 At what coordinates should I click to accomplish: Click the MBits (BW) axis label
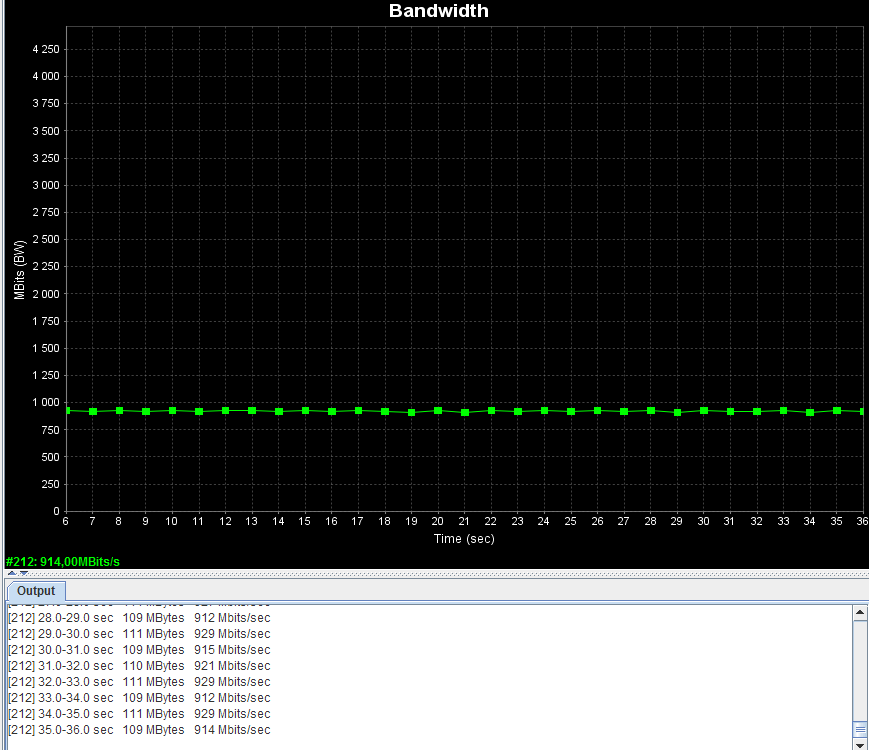20,270
